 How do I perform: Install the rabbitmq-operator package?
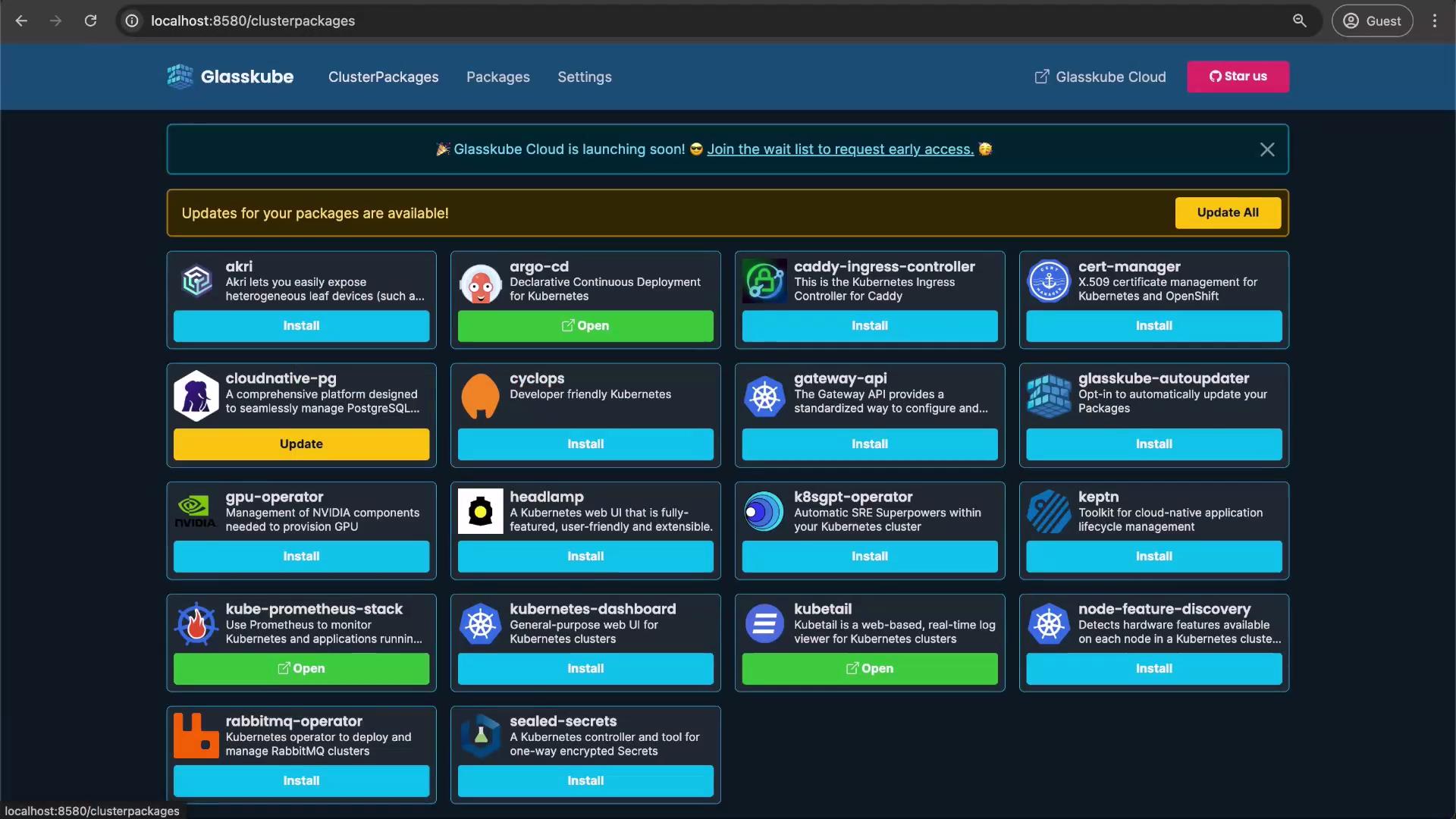(x=301, y=781)
